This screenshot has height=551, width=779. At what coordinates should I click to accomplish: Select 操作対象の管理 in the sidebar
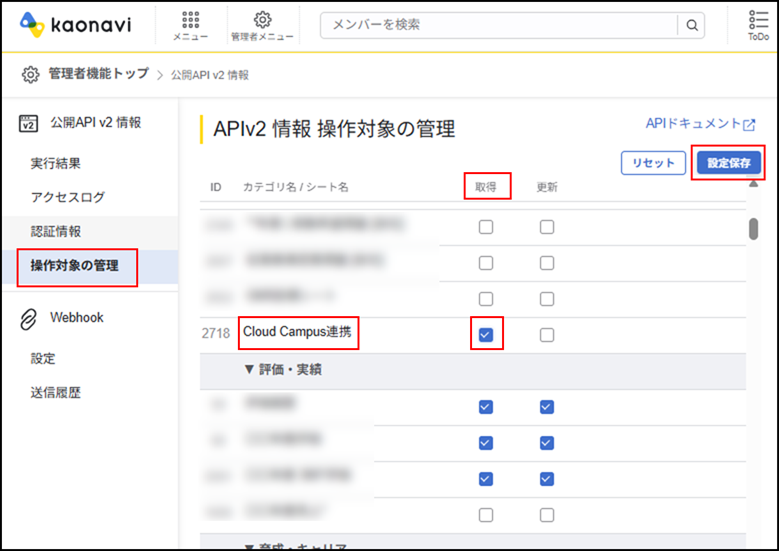tap(75, 265)
